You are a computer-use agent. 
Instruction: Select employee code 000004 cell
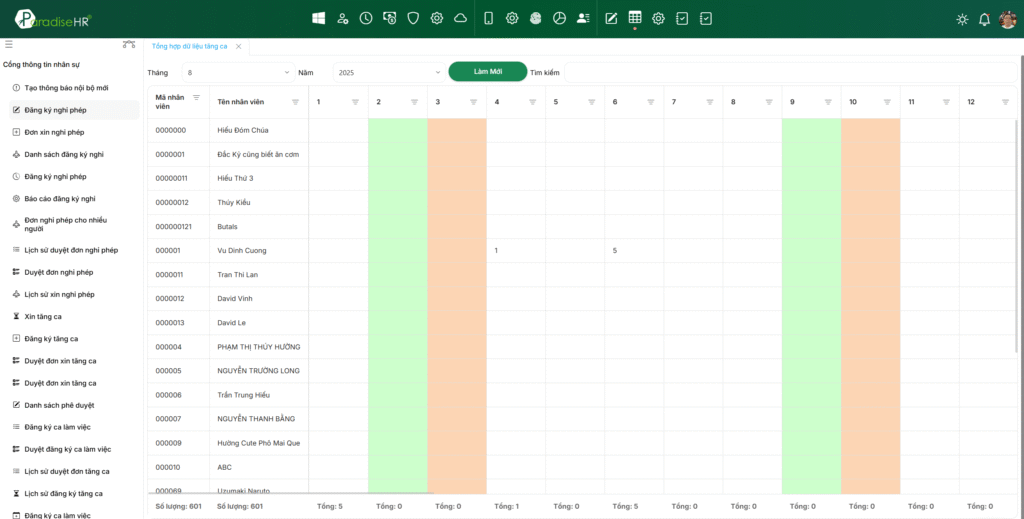[178, 347]
